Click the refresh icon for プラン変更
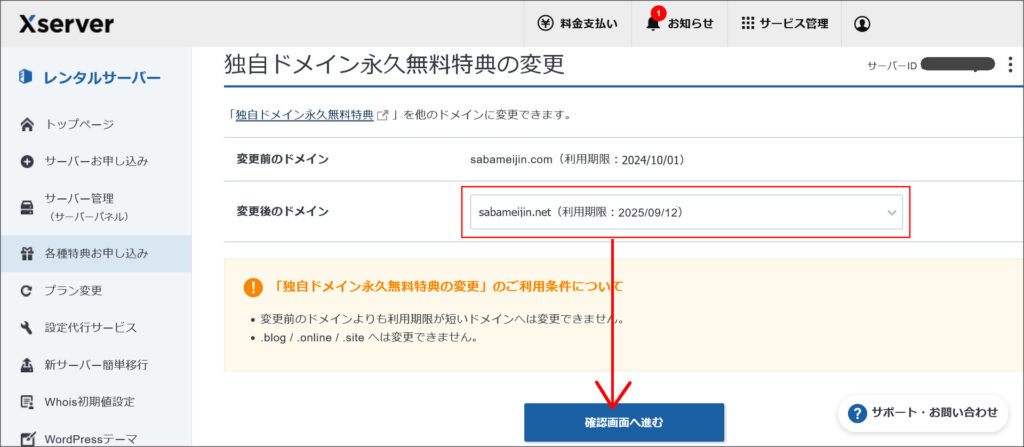Screen dimensions: 1024x447 pos(27,291)
